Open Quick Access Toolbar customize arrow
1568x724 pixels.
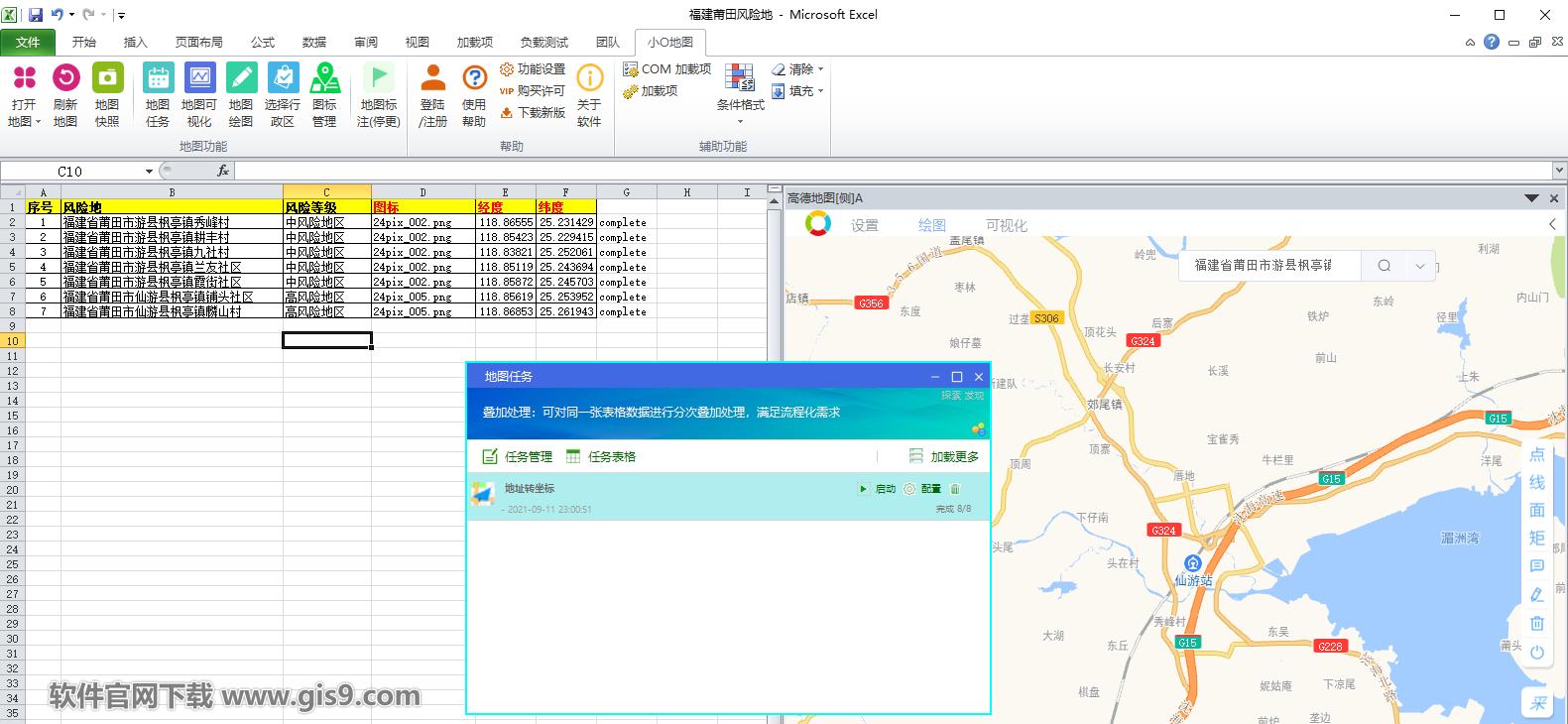tap(121, 15)
